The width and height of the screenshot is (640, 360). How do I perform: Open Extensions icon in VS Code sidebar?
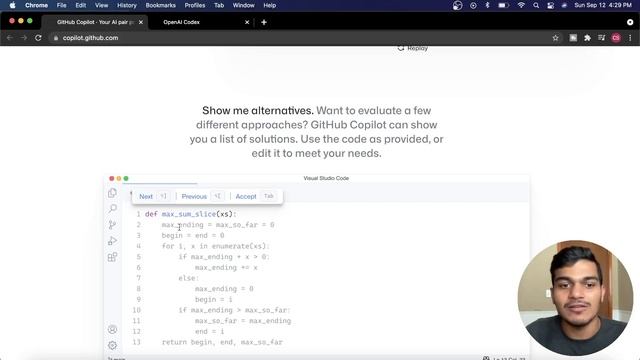pos(112,257)
